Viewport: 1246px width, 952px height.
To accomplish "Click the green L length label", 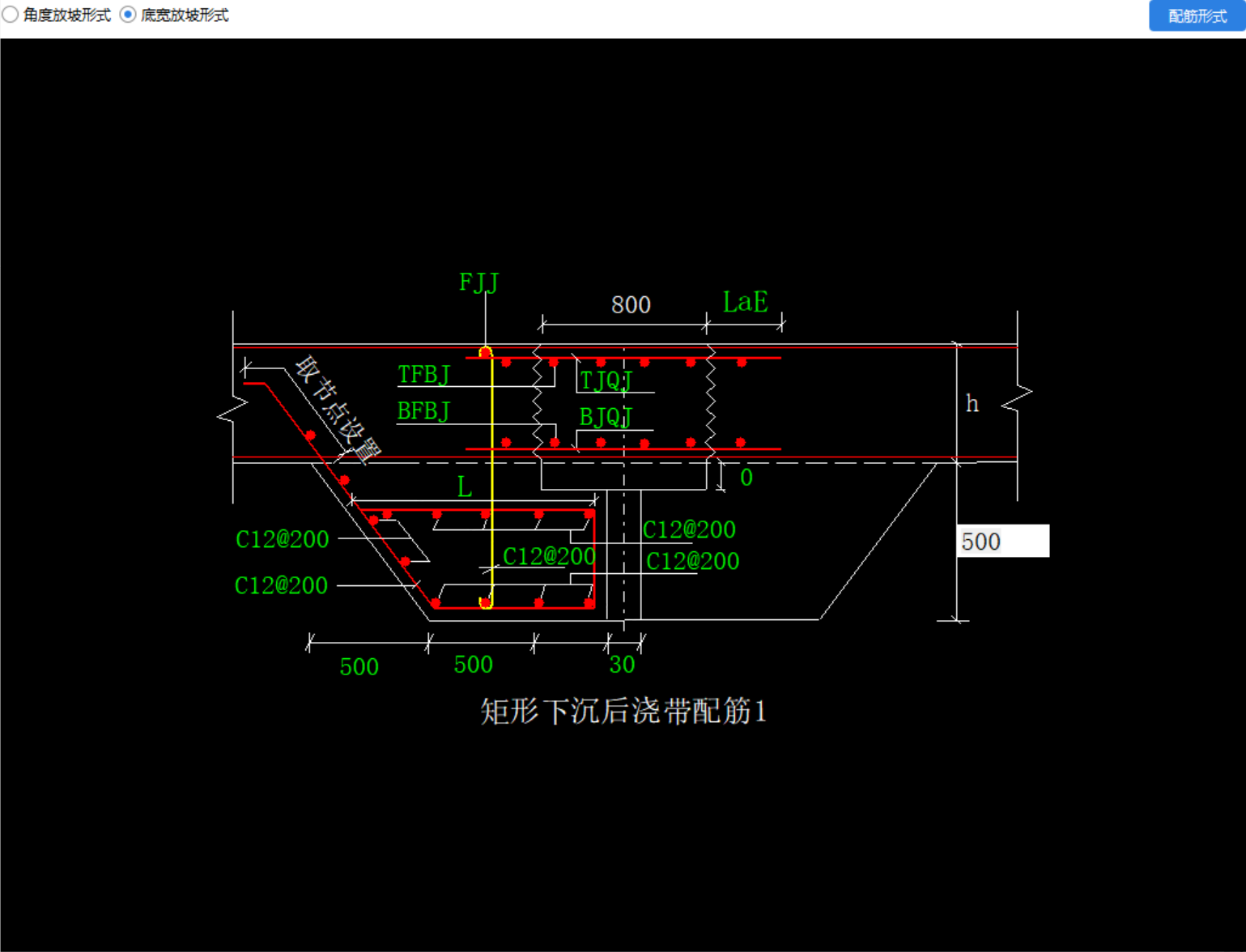I will click(x=464, y=487).
